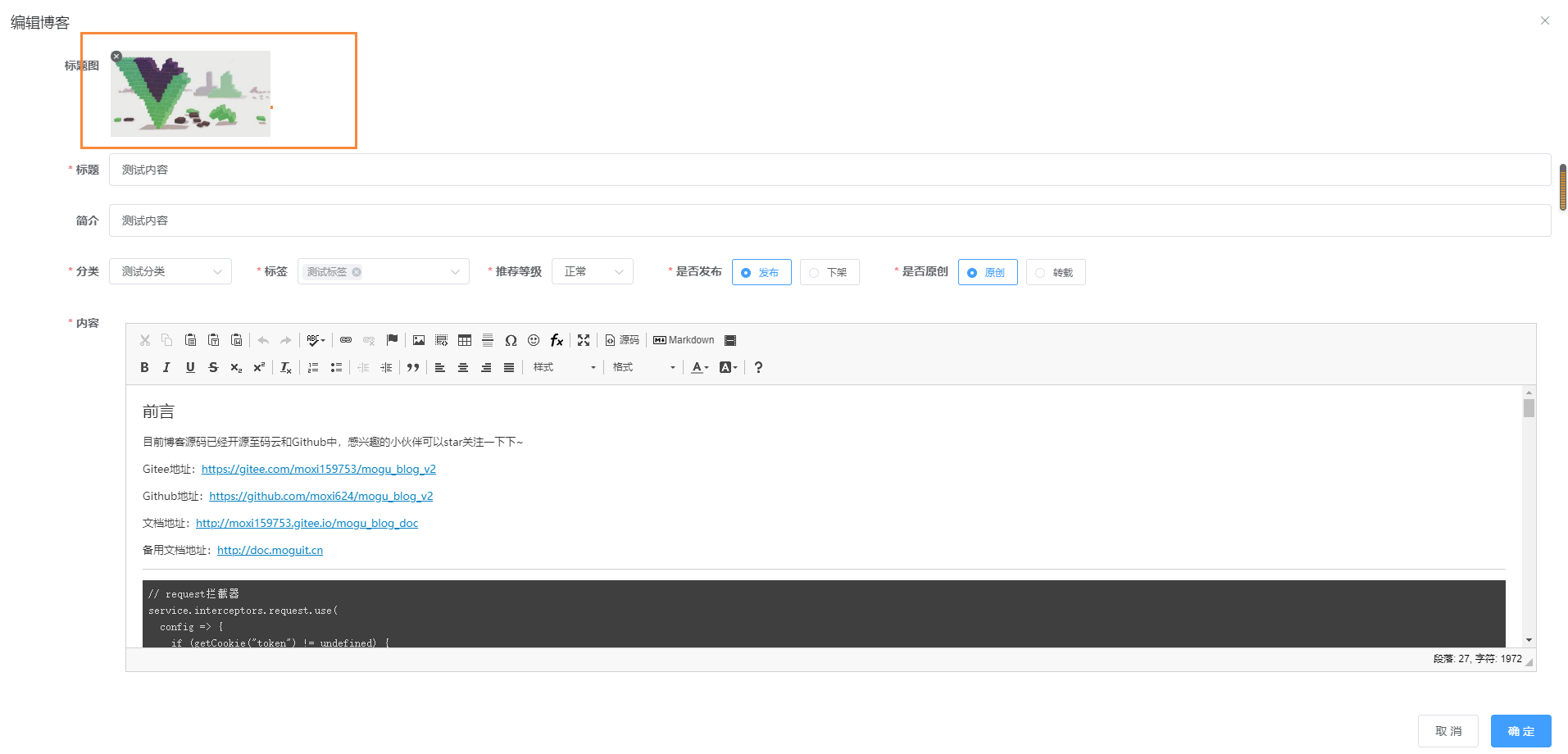Open the github.com mogu_blog_v2 link
Viewport: 1568px width, 754px height.
tap(321, 496)
